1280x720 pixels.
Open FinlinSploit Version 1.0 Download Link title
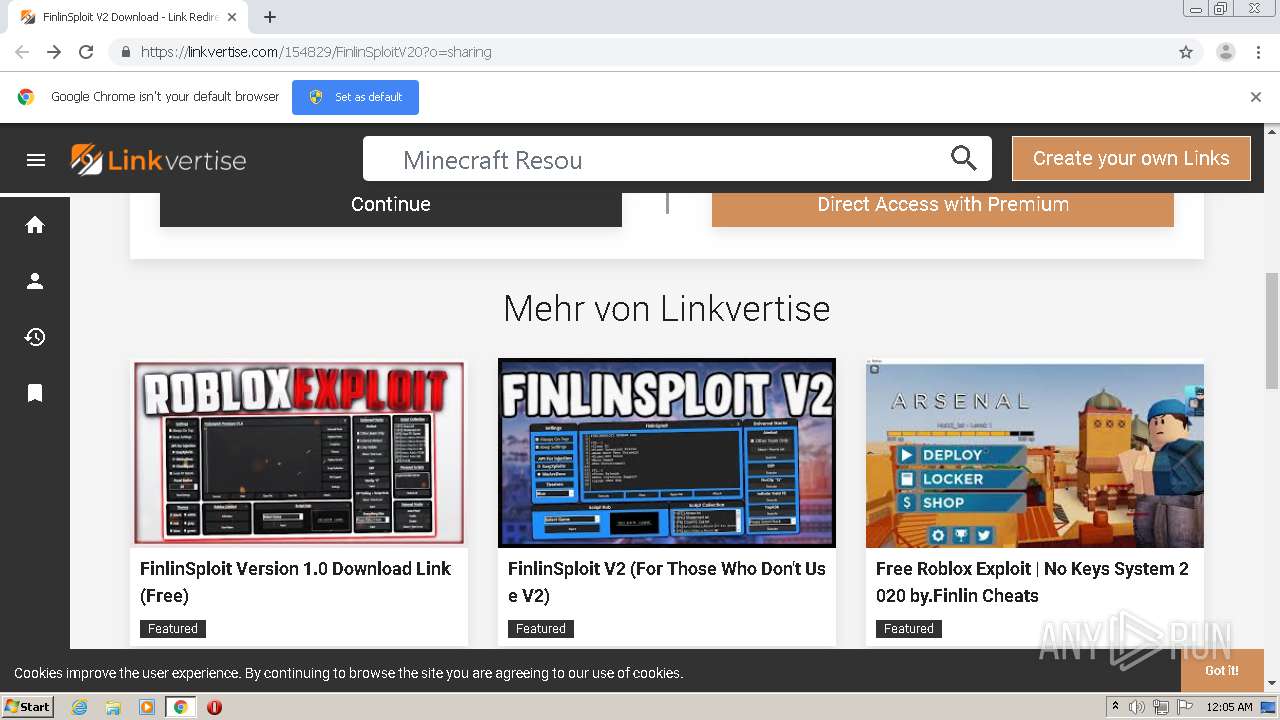click(x=295, y=582)
